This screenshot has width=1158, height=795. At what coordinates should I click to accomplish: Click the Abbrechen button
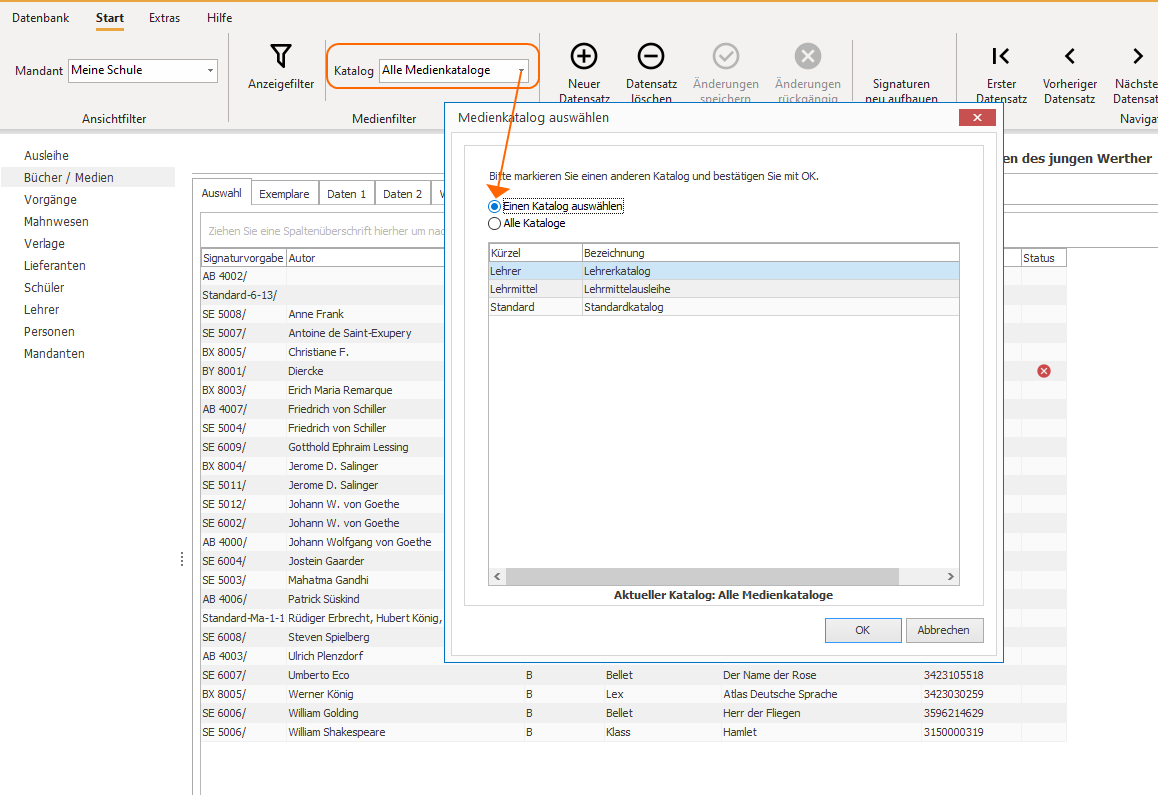click(944, 630)
